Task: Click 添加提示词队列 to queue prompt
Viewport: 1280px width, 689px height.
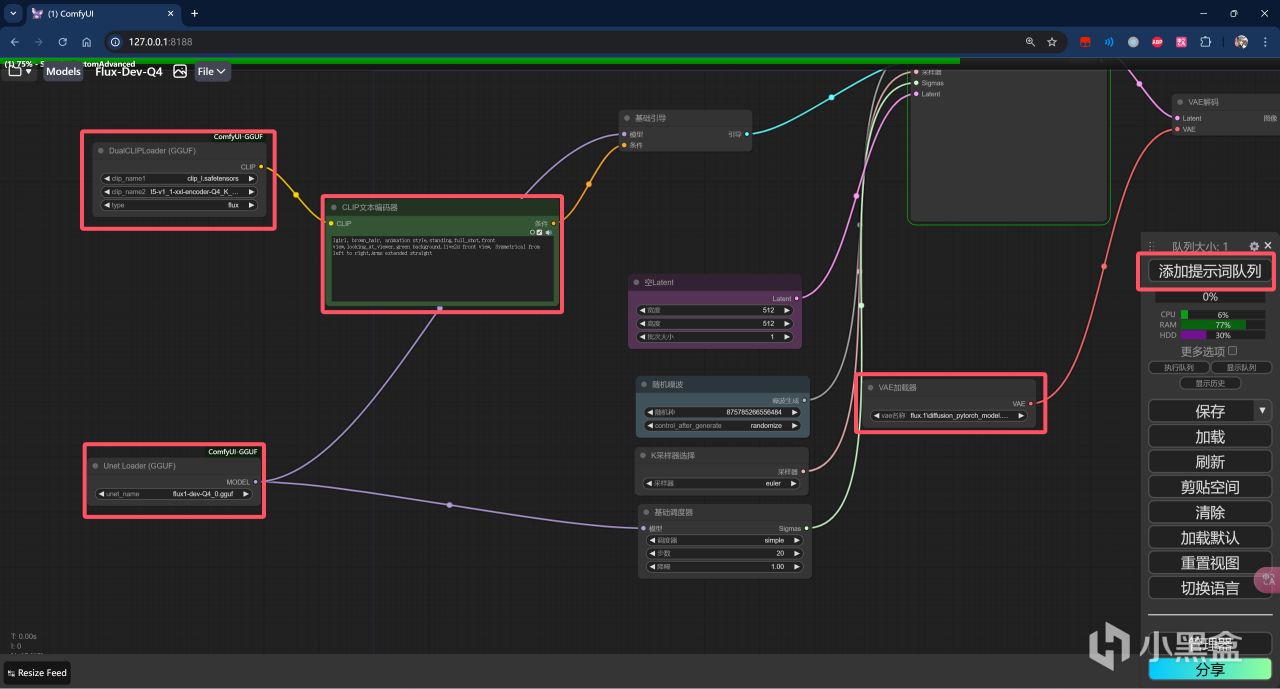Action: (x=1209, y=271)
